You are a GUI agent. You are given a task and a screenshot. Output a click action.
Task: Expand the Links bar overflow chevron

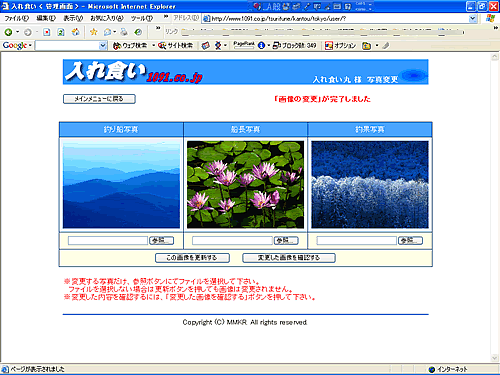pyautogui.click(x=496, y=28)
